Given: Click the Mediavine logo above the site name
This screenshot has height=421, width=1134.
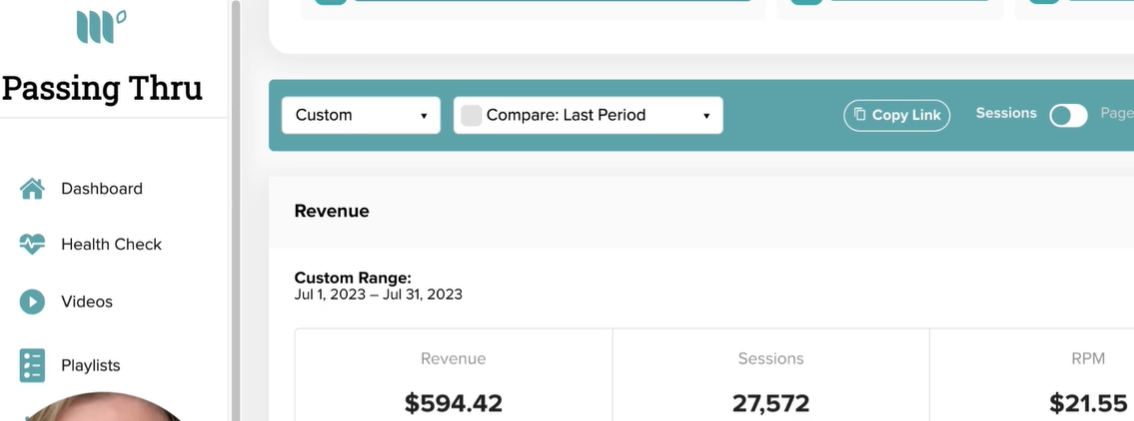Looking at the screenshot, I should [101, 27].
